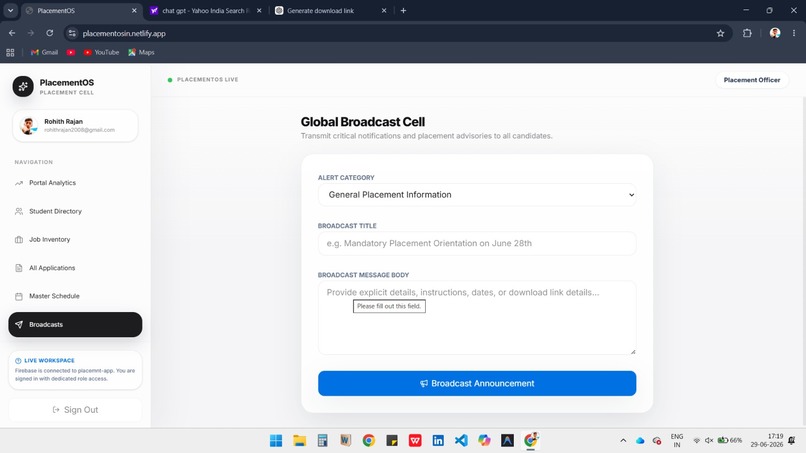Screen dimensions: 806x453
Task: Click the PlacementOS logo icon
Action: pos(23,86)
